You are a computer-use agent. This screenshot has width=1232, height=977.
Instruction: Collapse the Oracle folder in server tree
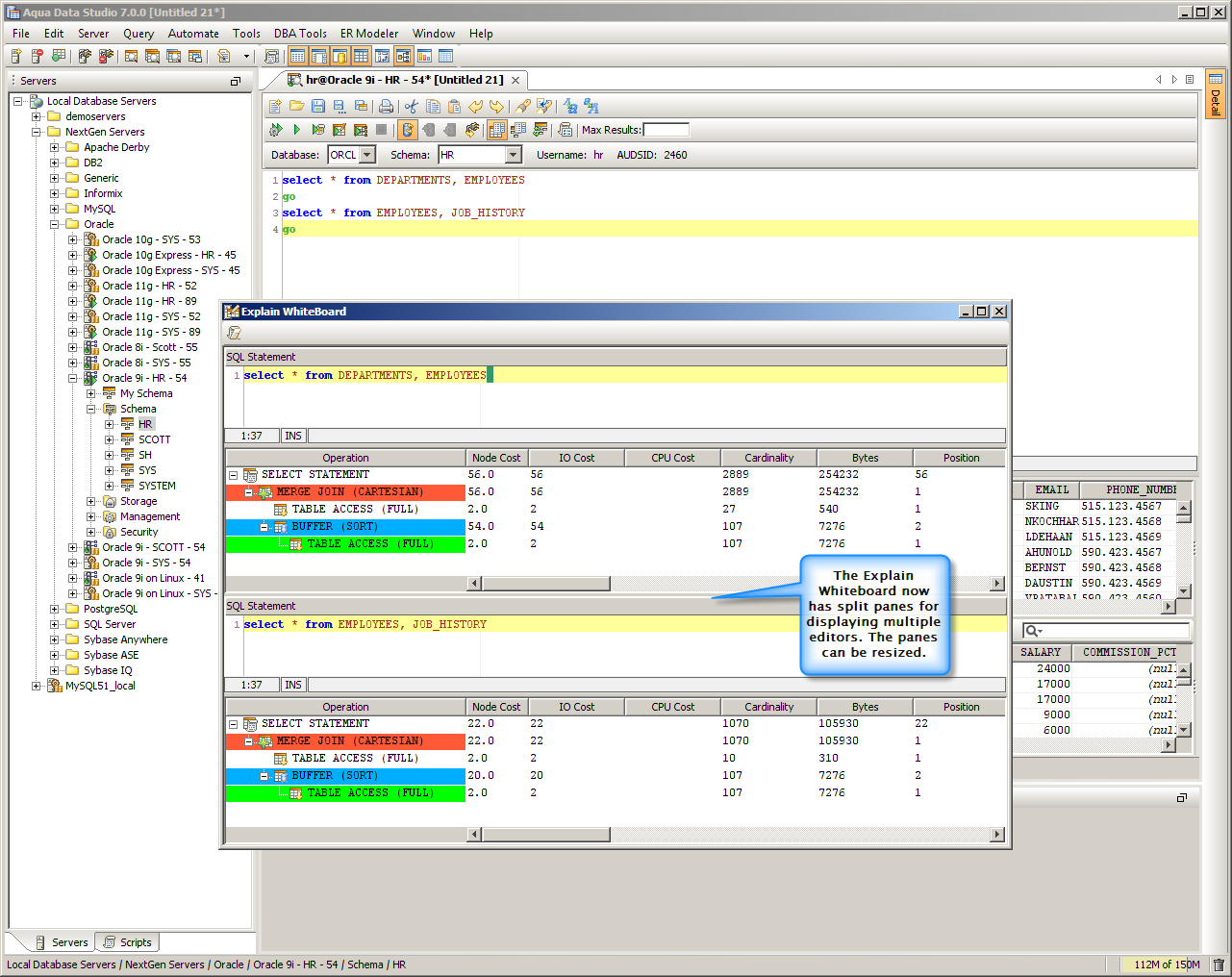pos(55,224)
